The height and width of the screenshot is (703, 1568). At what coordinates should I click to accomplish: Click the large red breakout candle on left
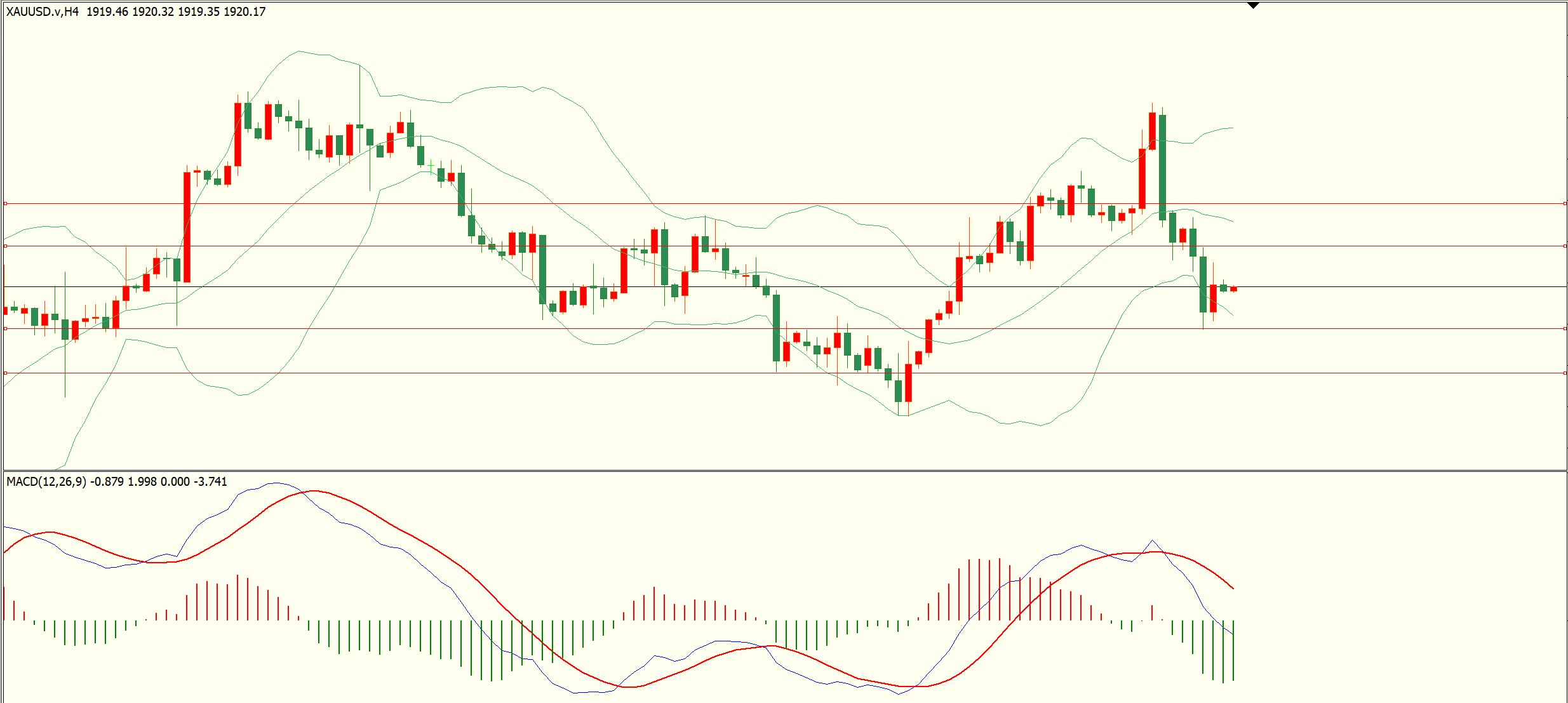tap(187, 227)
